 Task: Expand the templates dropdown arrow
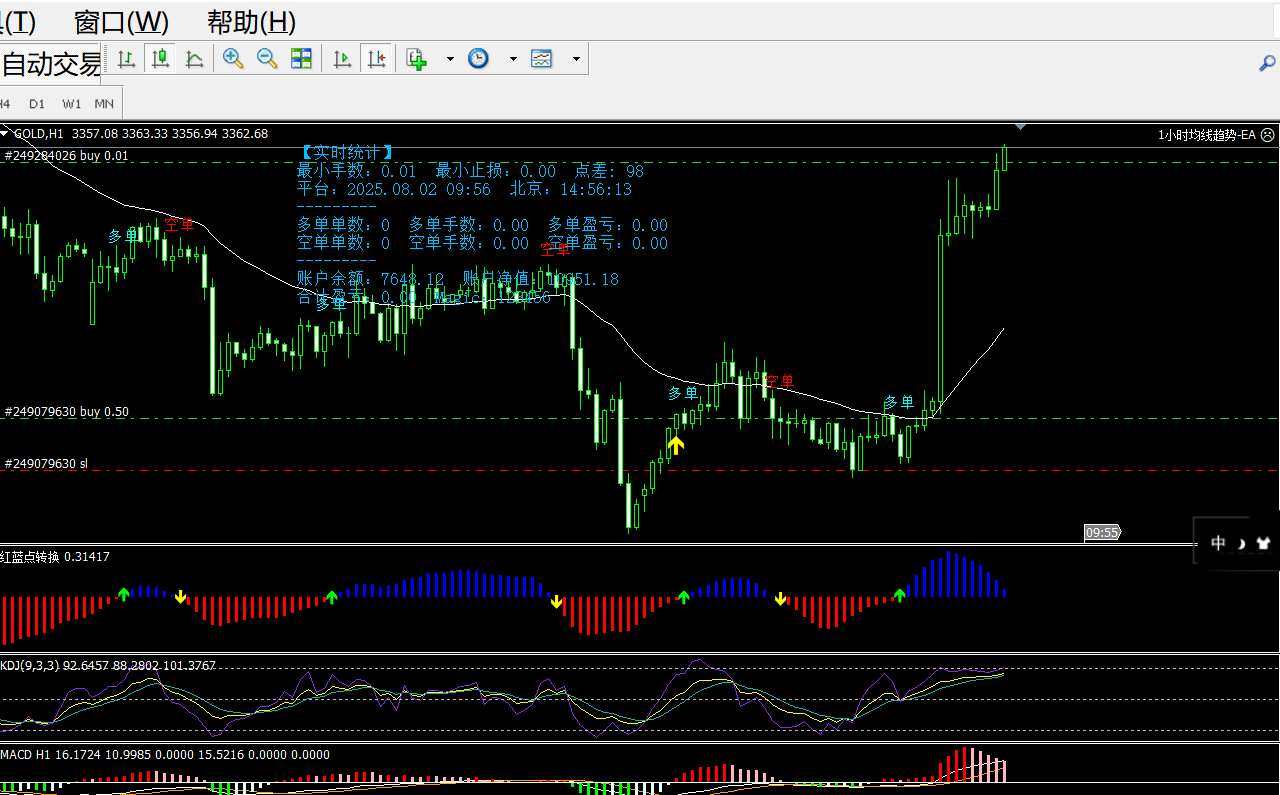(576, 59)
